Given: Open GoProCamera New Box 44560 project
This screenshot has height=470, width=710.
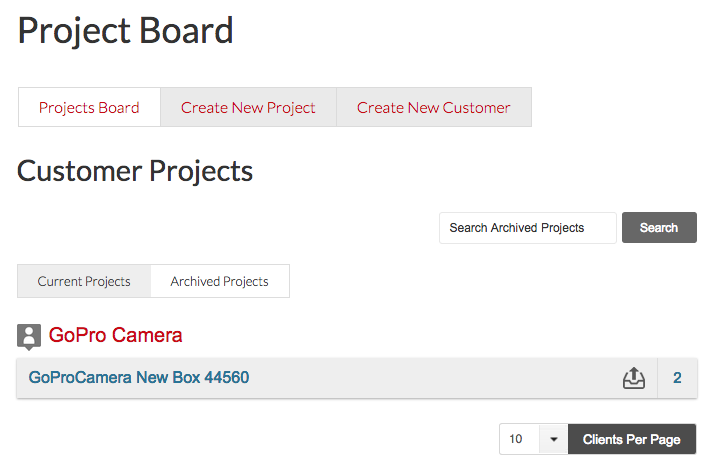Looking at the screenshot, I should point(139,377).
